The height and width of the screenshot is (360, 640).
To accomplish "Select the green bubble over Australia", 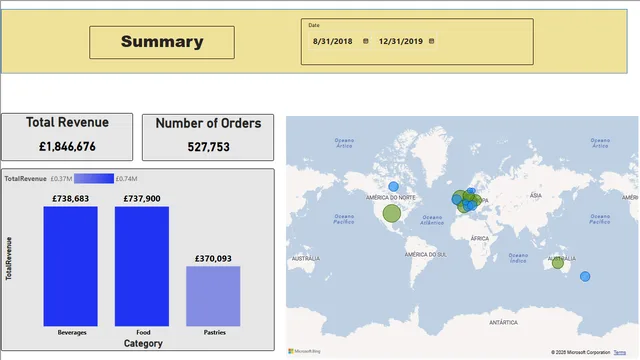I will coord(558,263).
